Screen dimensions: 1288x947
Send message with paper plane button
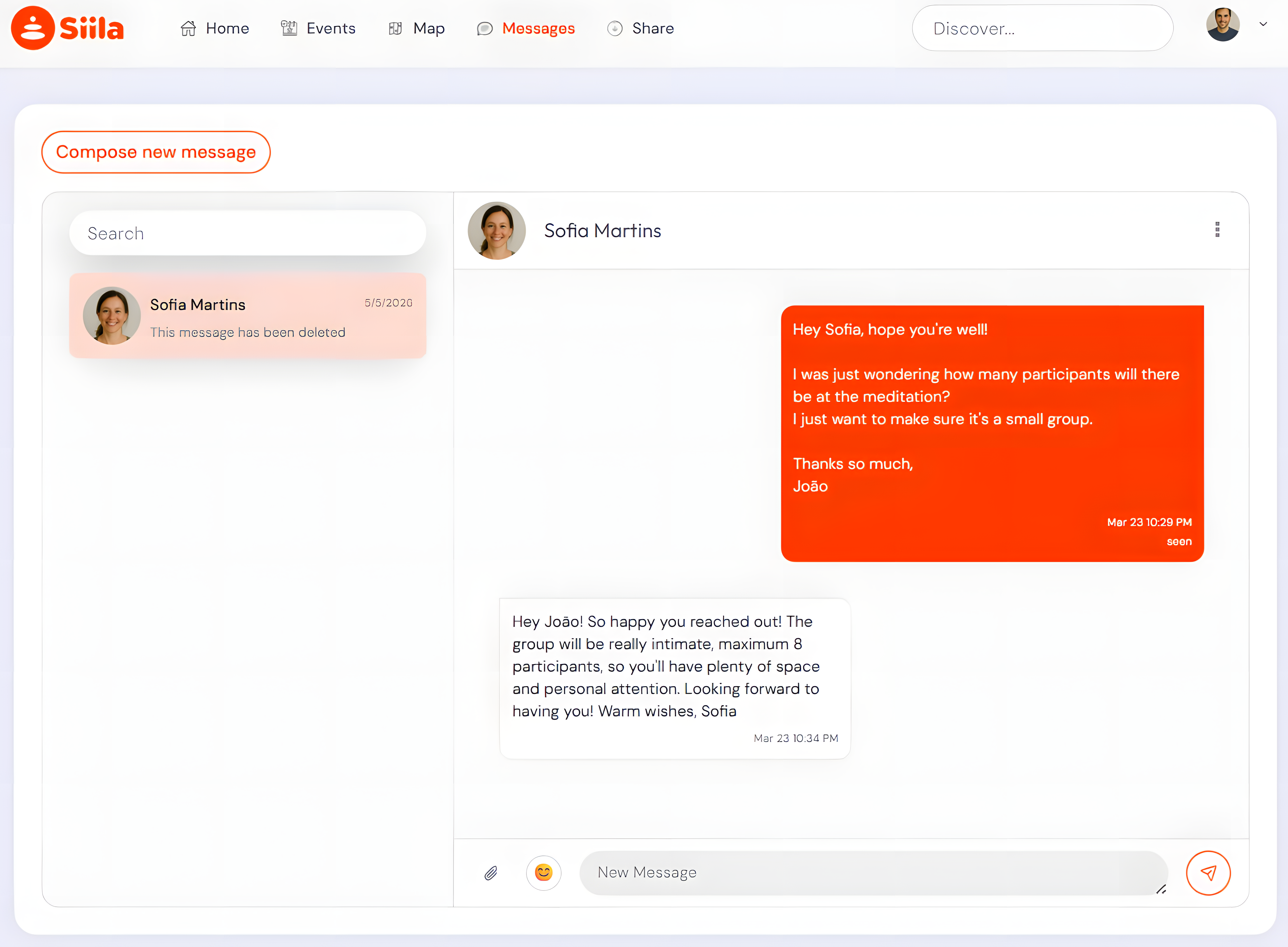pyautogui.click(x=1208, y=873)
